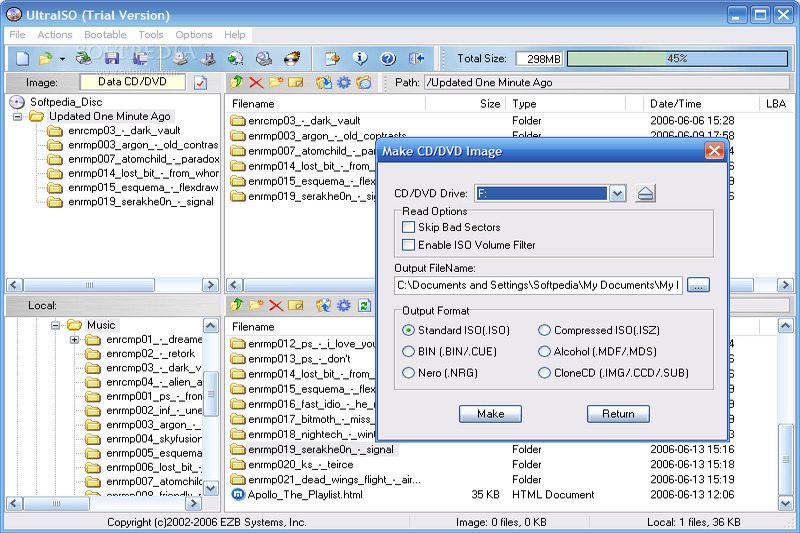Select Compressed ISO (.ISZ) output format
Image resolution: width=800 pixels, height=533 pixels.
pos(545,330)
